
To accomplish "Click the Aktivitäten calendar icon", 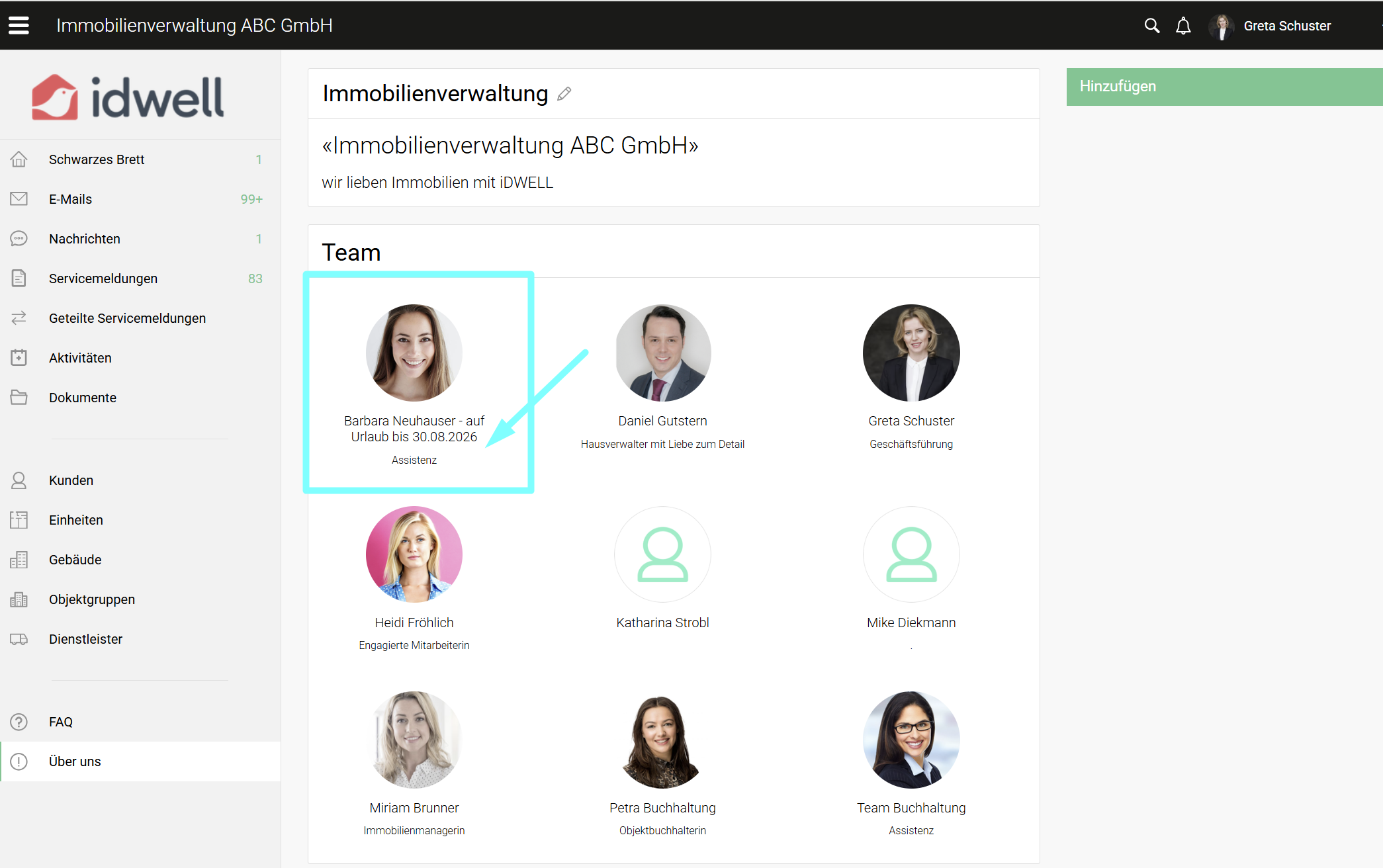I will point(19,358).
